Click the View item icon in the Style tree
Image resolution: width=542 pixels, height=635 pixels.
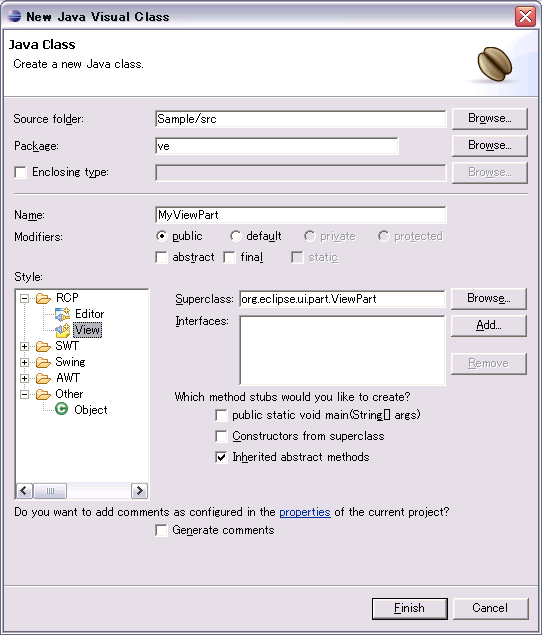pos(62,330)
